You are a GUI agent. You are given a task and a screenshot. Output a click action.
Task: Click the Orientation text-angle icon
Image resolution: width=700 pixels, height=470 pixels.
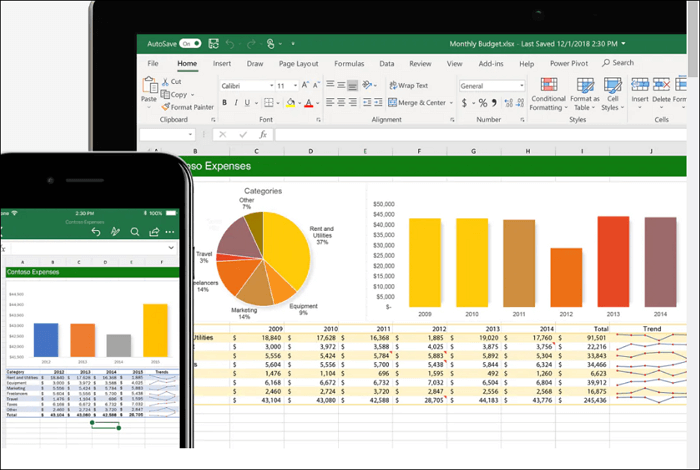367,84
